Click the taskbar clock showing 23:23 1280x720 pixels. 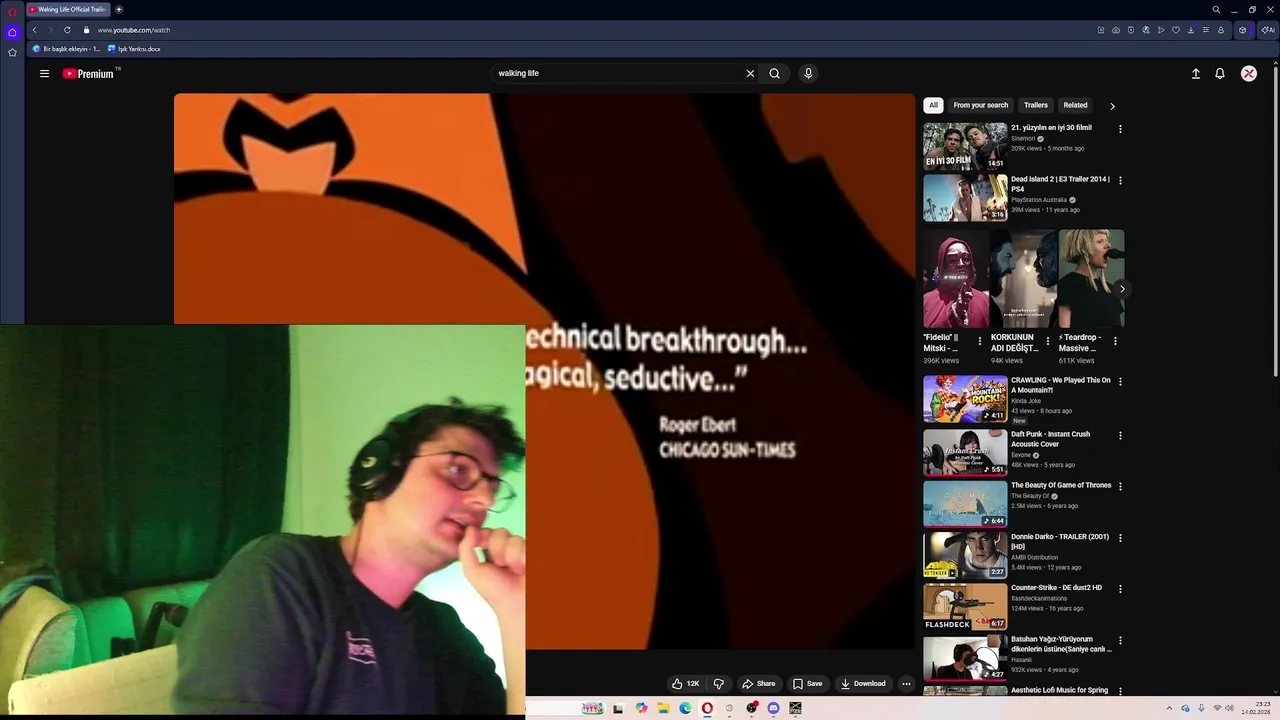coord(1256,708)
